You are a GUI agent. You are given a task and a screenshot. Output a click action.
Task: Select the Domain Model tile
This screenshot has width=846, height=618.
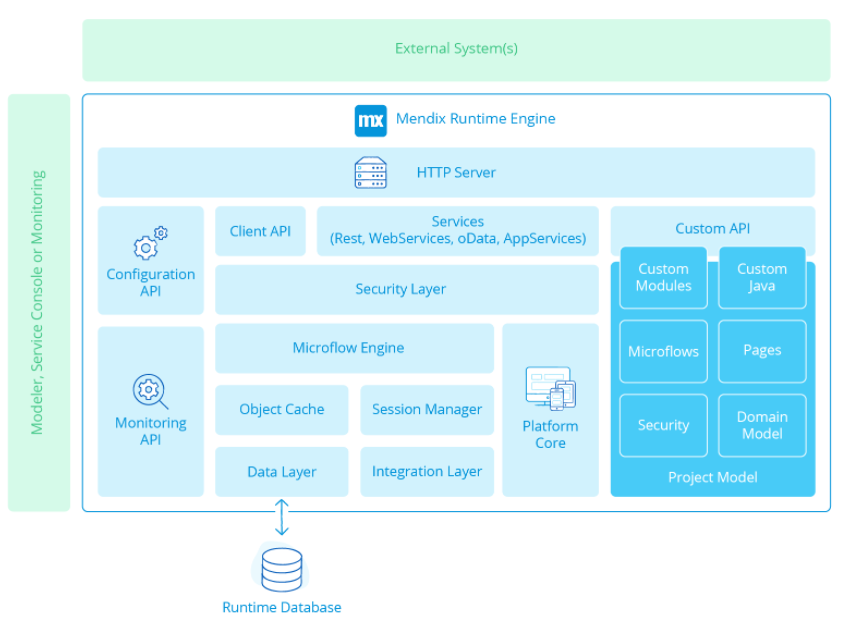tap(762, 425)
